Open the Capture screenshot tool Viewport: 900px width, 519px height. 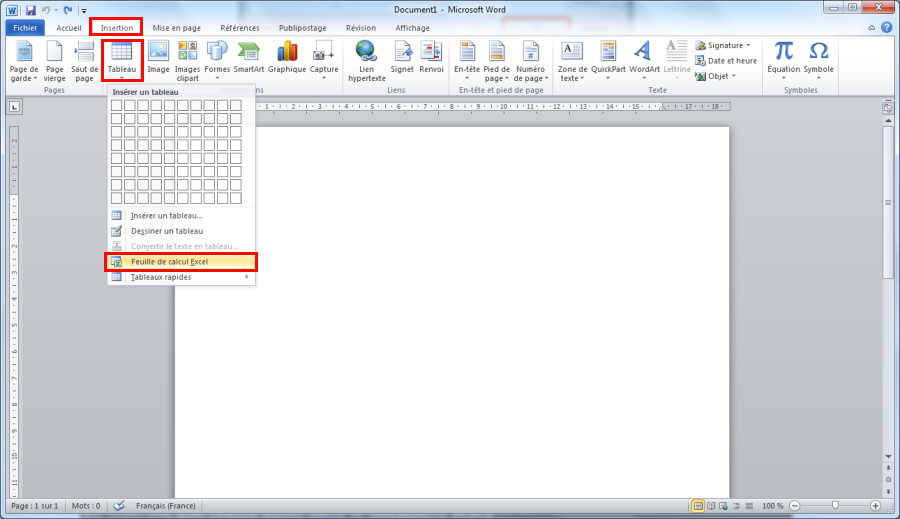(324, 60)
